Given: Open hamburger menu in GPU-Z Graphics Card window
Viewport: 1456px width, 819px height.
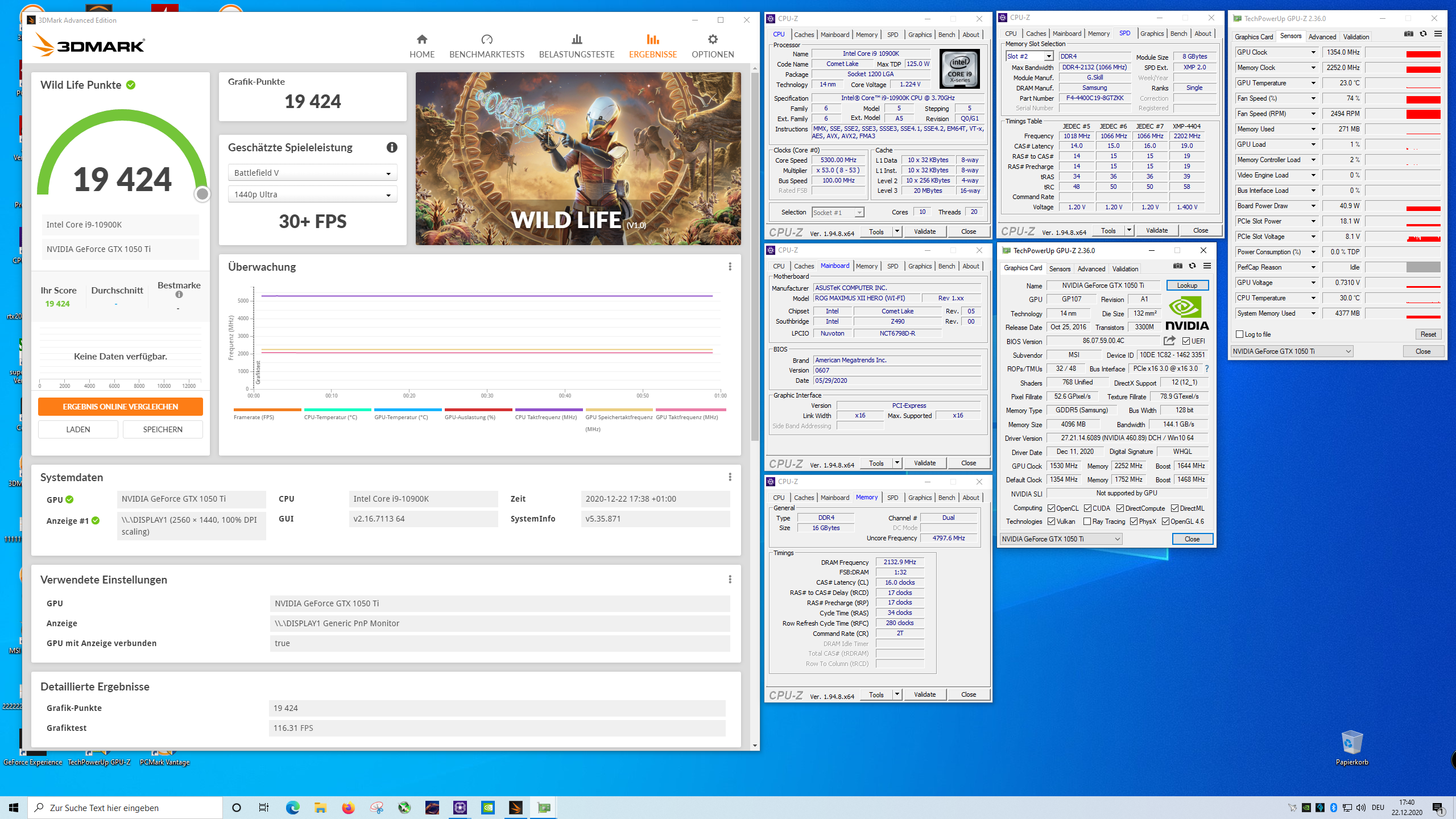Looking at the screenshot, I should click(x=1207, y=266).
